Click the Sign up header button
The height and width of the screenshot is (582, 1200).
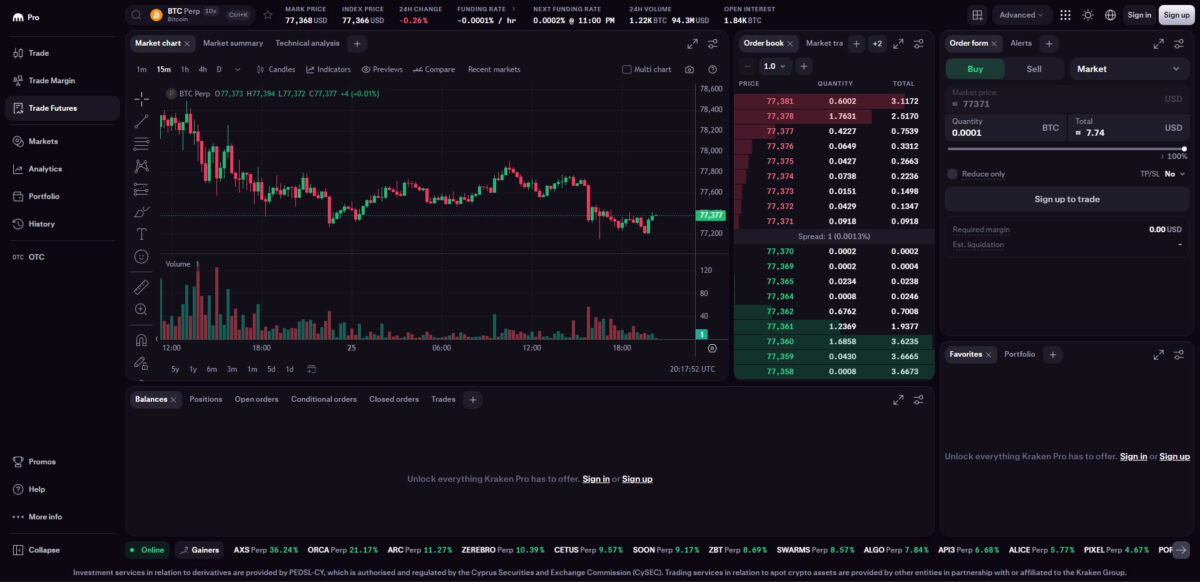1175,15
